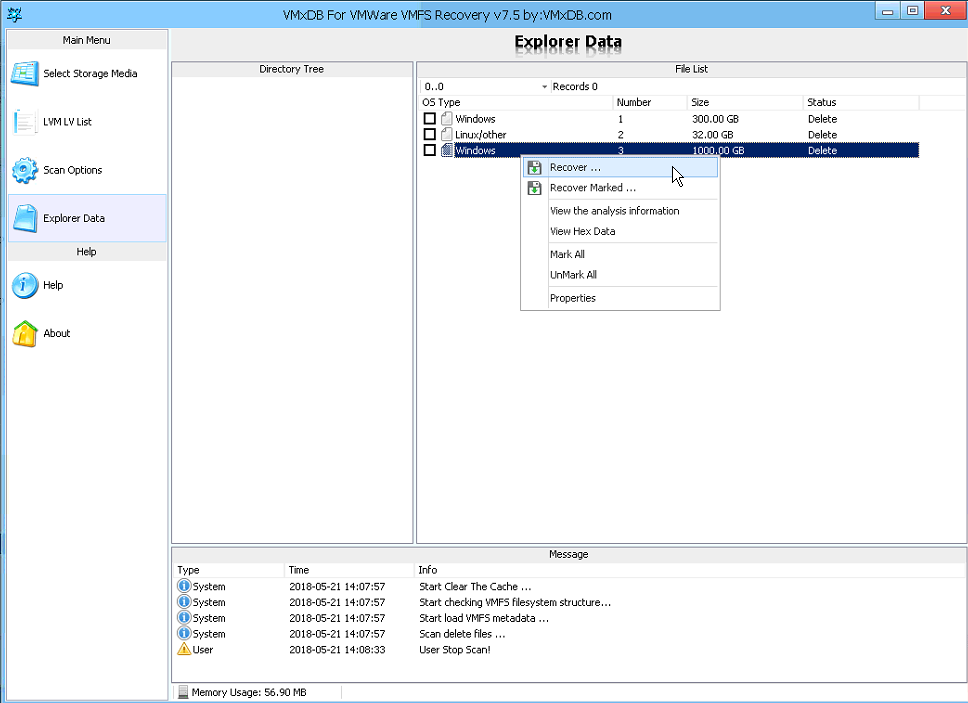
Task: Click the Type column header in Message panel
Action: point(228,570)
